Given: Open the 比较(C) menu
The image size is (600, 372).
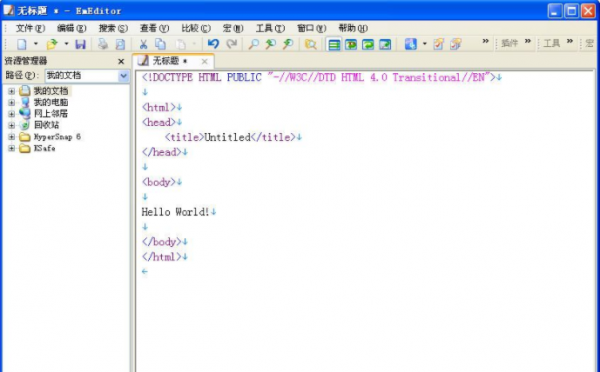Looking at the screenshot, I should click(x=196, y=28).
